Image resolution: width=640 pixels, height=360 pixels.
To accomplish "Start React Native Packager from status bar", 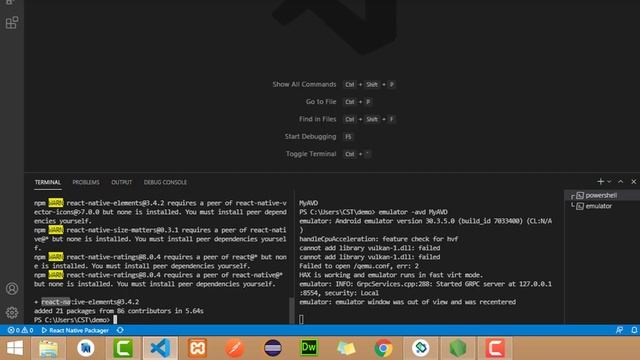I will [x=75, y=330].
